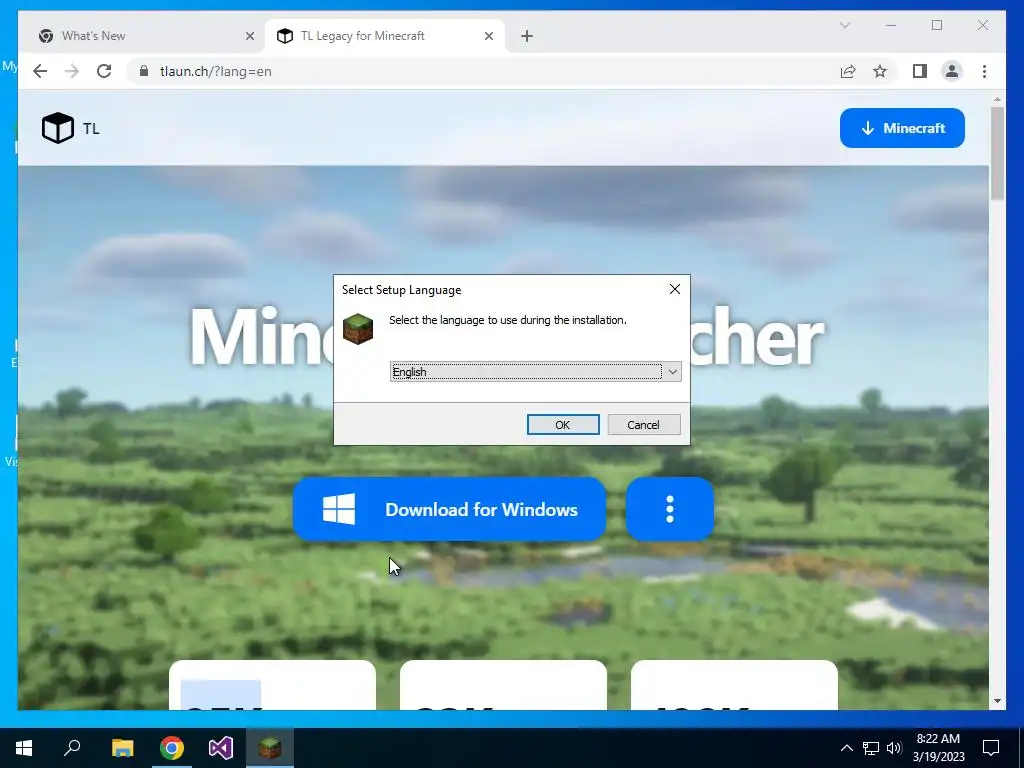Open the Windows Start menu
The width and height of the screenshot is (1024, 768).
click(24, 748)
